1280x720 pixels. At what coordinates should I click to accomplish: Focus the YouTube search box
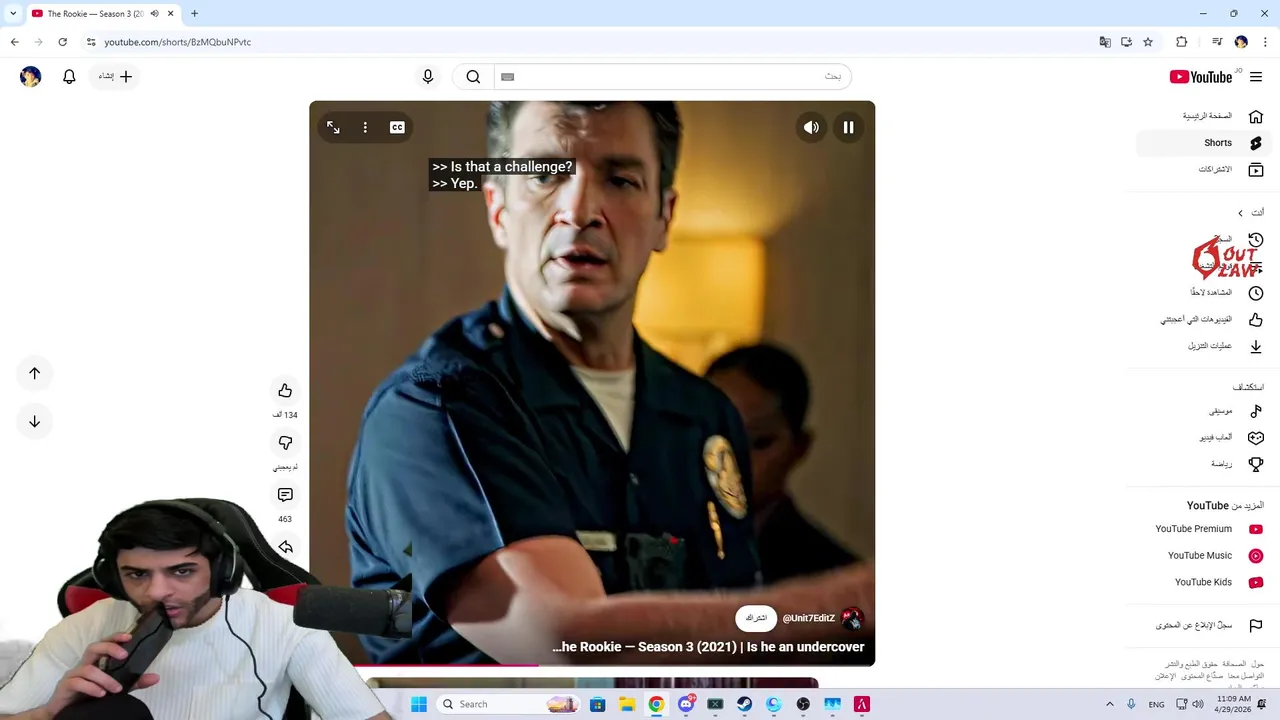672,76
